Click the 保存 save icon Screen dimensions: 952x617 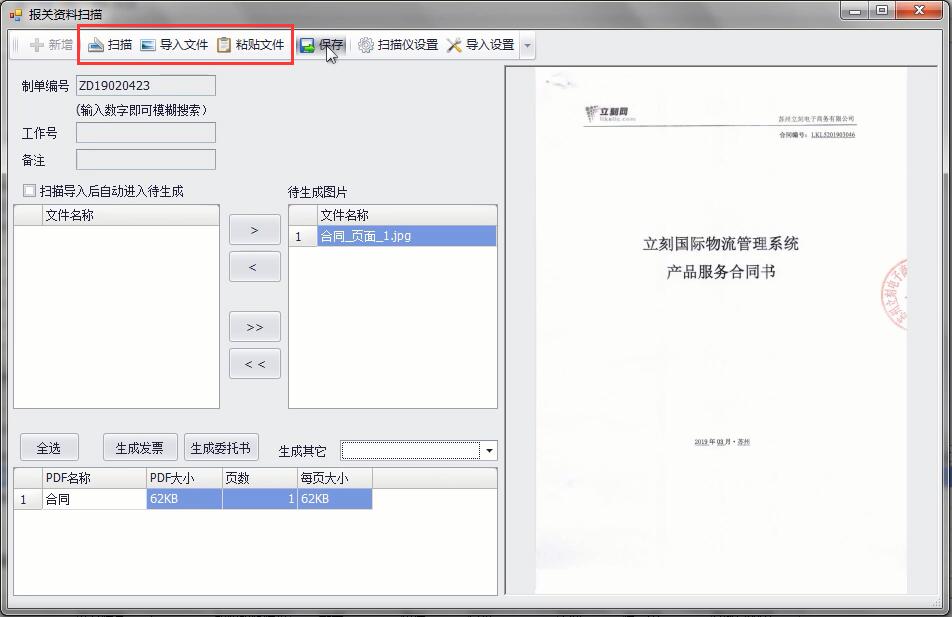(308, 45)
